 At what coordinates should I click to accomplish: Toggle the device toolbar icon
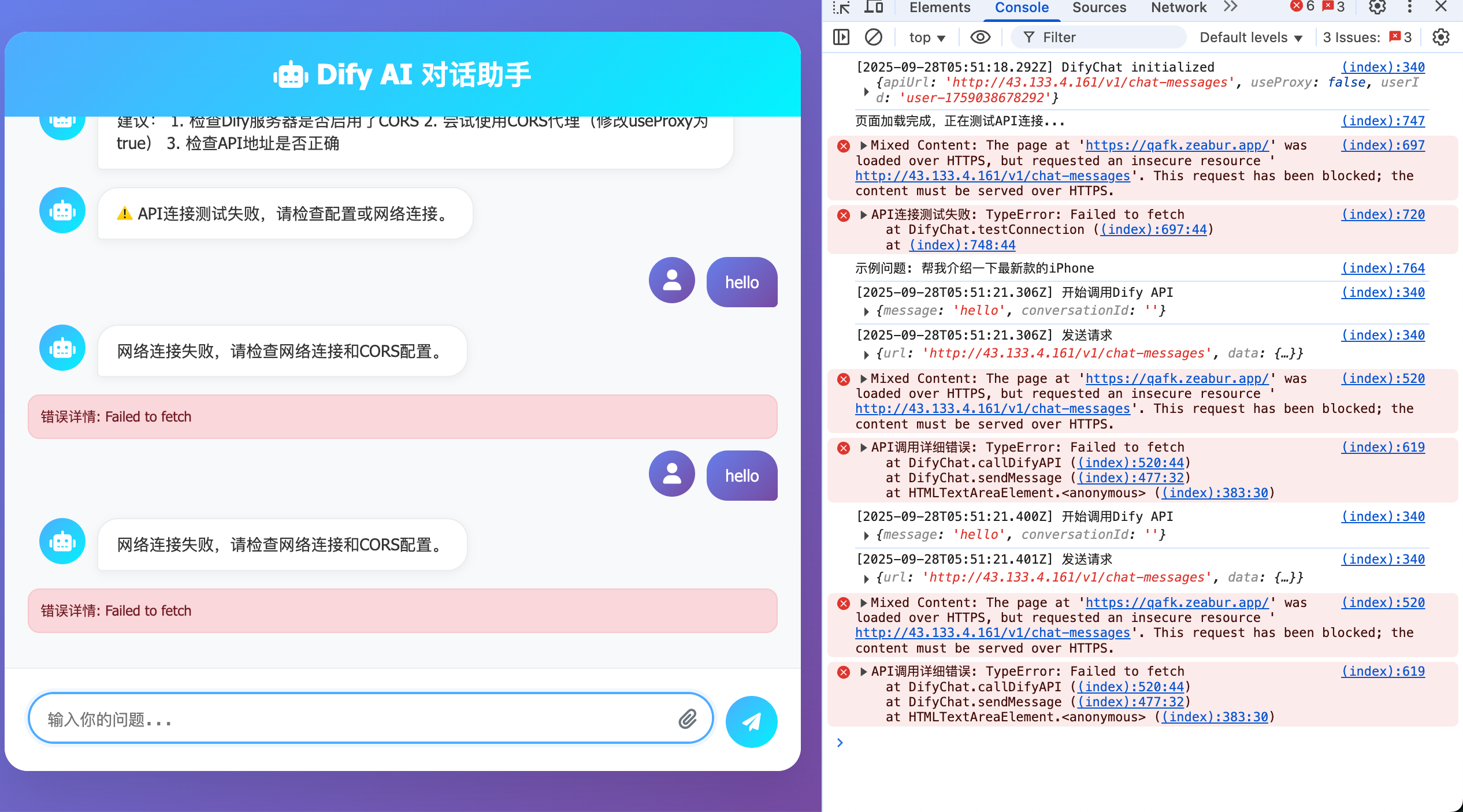[x=874, y=8]
